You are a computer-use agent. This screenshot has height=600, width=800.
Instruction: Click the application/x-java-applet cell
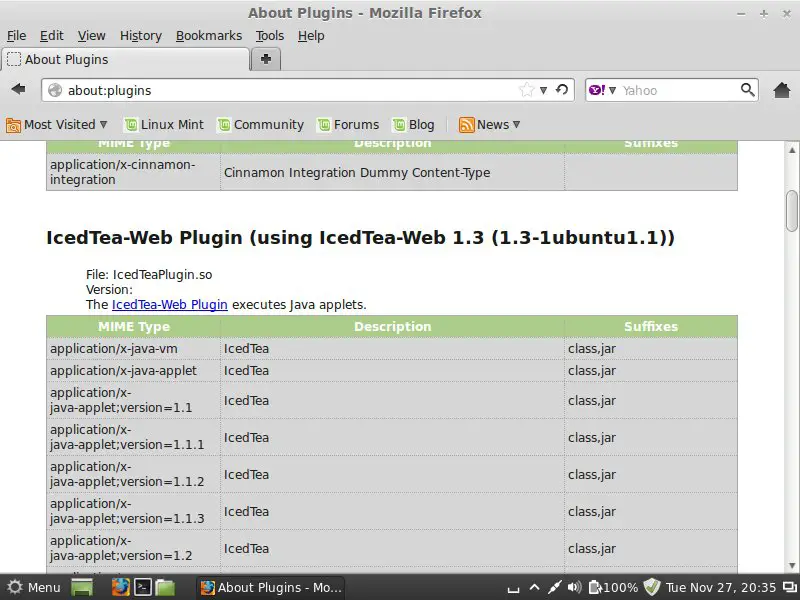pyautogui.click(x=133, y=370)
